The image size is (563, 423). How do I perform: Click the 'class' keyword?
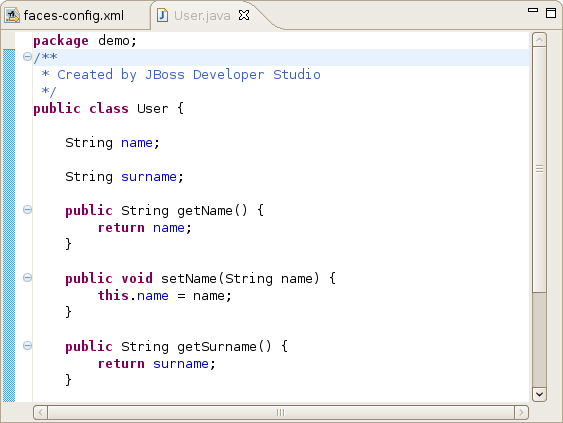[x=109, y=108]
